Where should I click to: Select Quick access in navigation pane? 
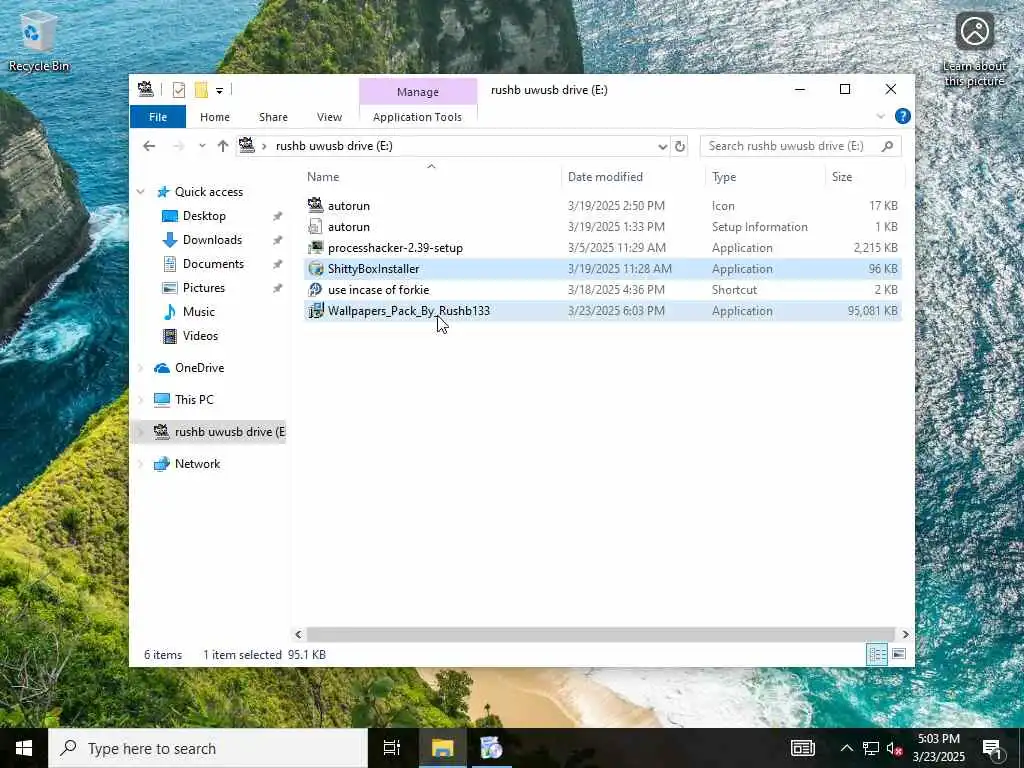click(x=209, y=192)
